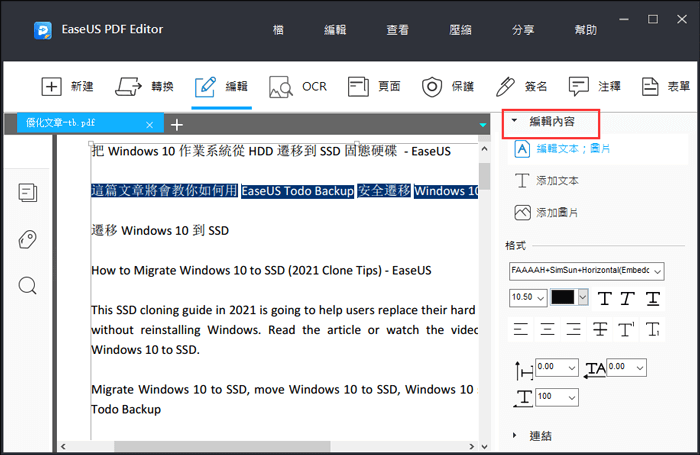Click 添加文本 to add text

(557, 181)
